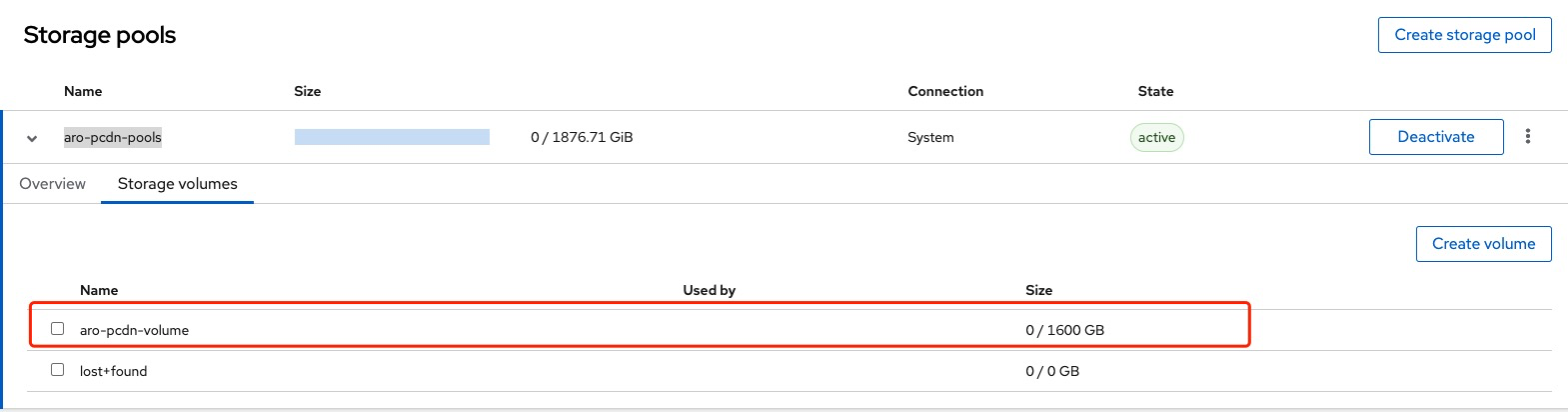The image size is (1568, 412).
Task: Click the State column header
Action: [1155, 91]
